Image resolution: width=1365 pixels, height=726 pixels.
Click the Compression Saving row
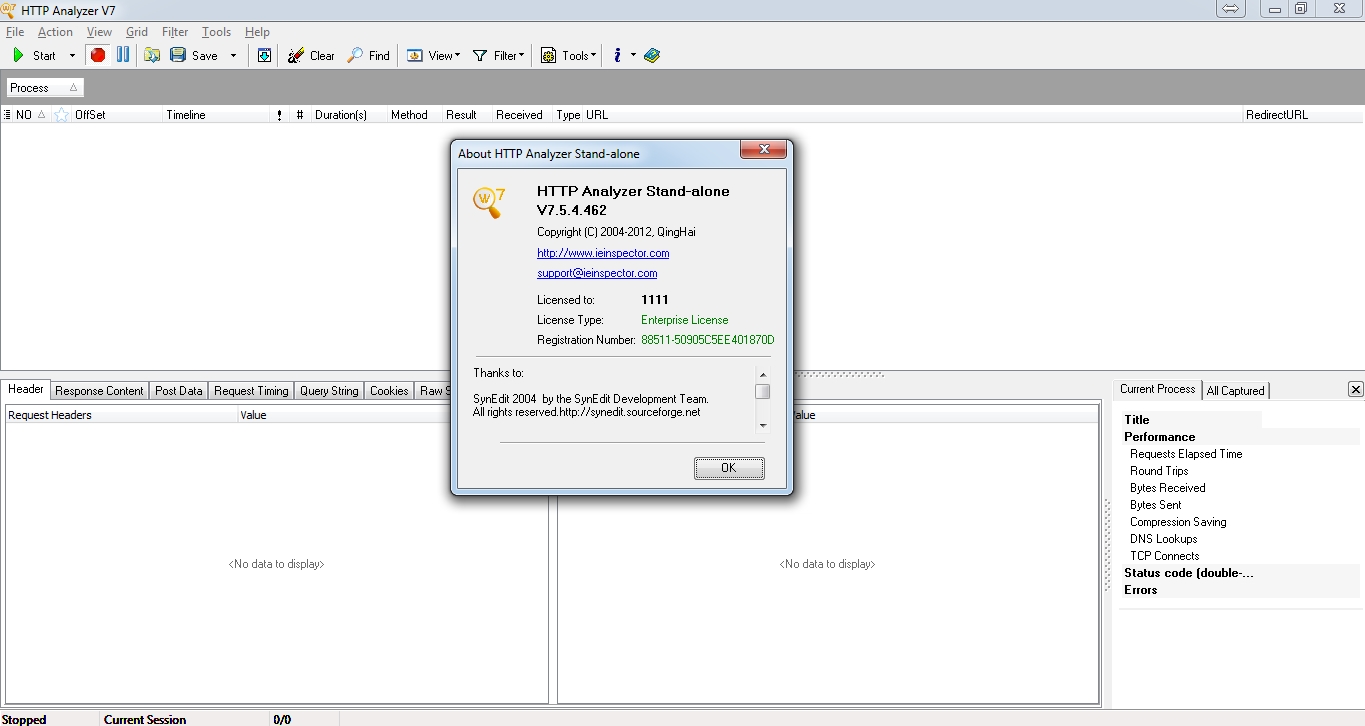(1239, 522)
